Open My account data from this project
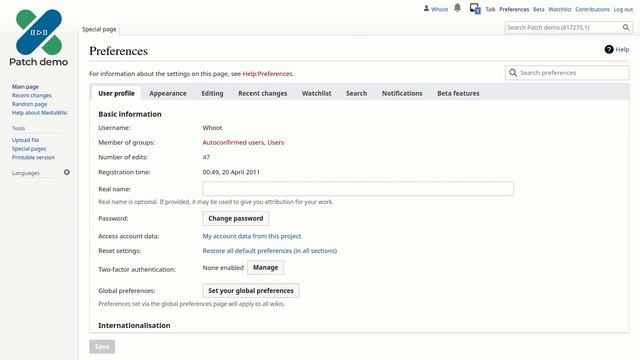Screen dimensions: 640x360 [x=251, y=236]
